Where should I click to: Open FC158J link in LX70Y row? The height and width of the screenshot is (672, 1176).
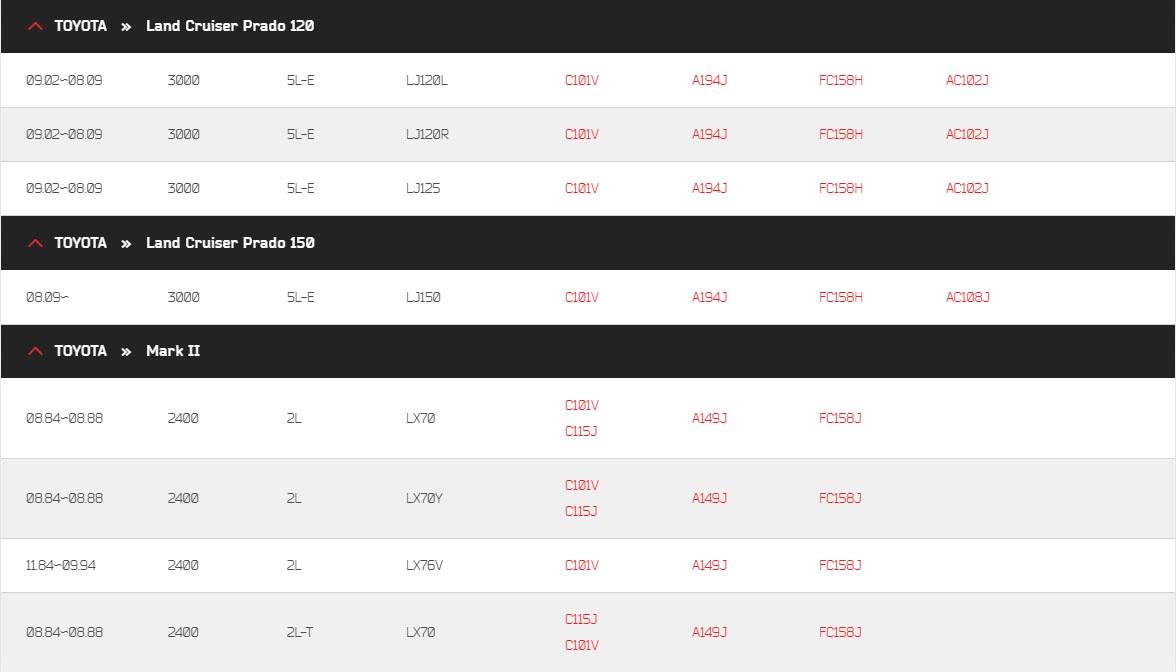pyautogui.click(x=839, y=498)
